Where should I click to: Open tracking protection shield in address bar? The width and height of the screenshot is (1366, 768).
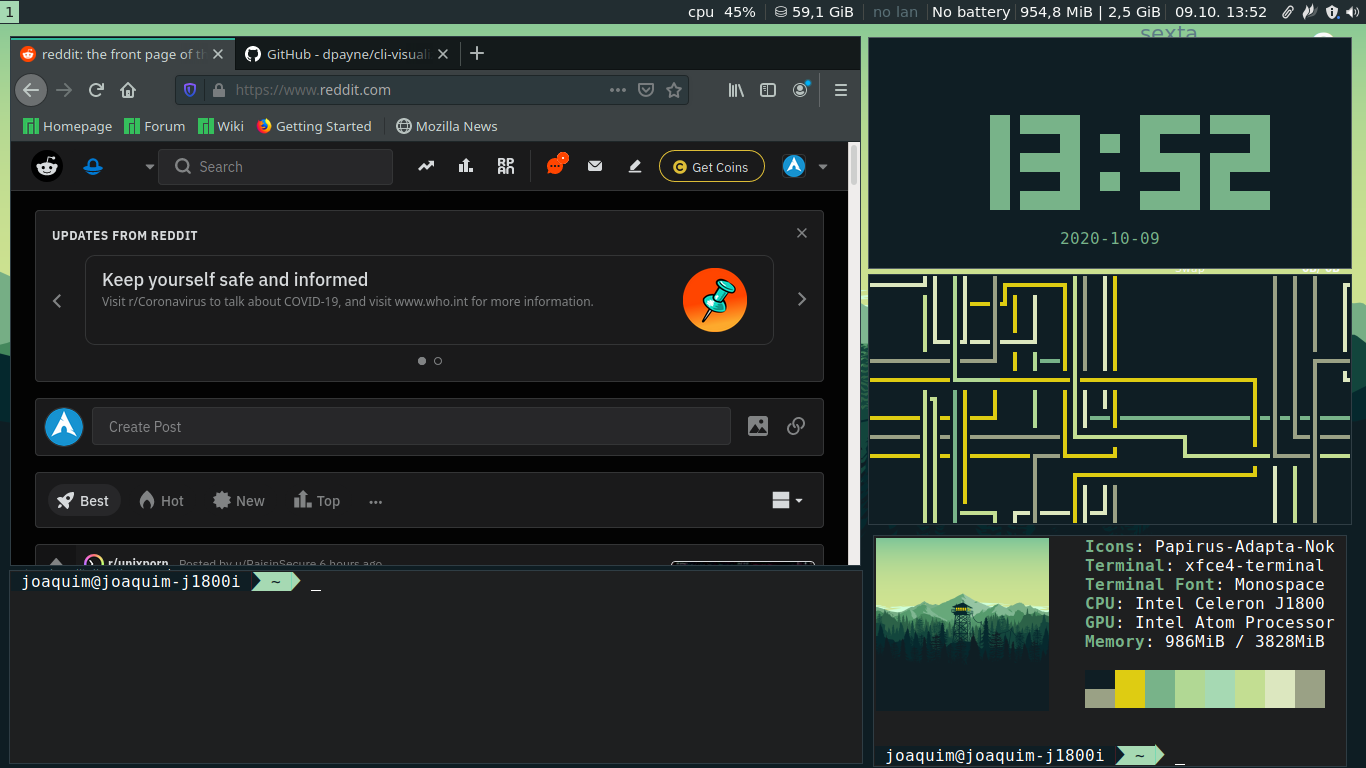(x=190, y=90)
